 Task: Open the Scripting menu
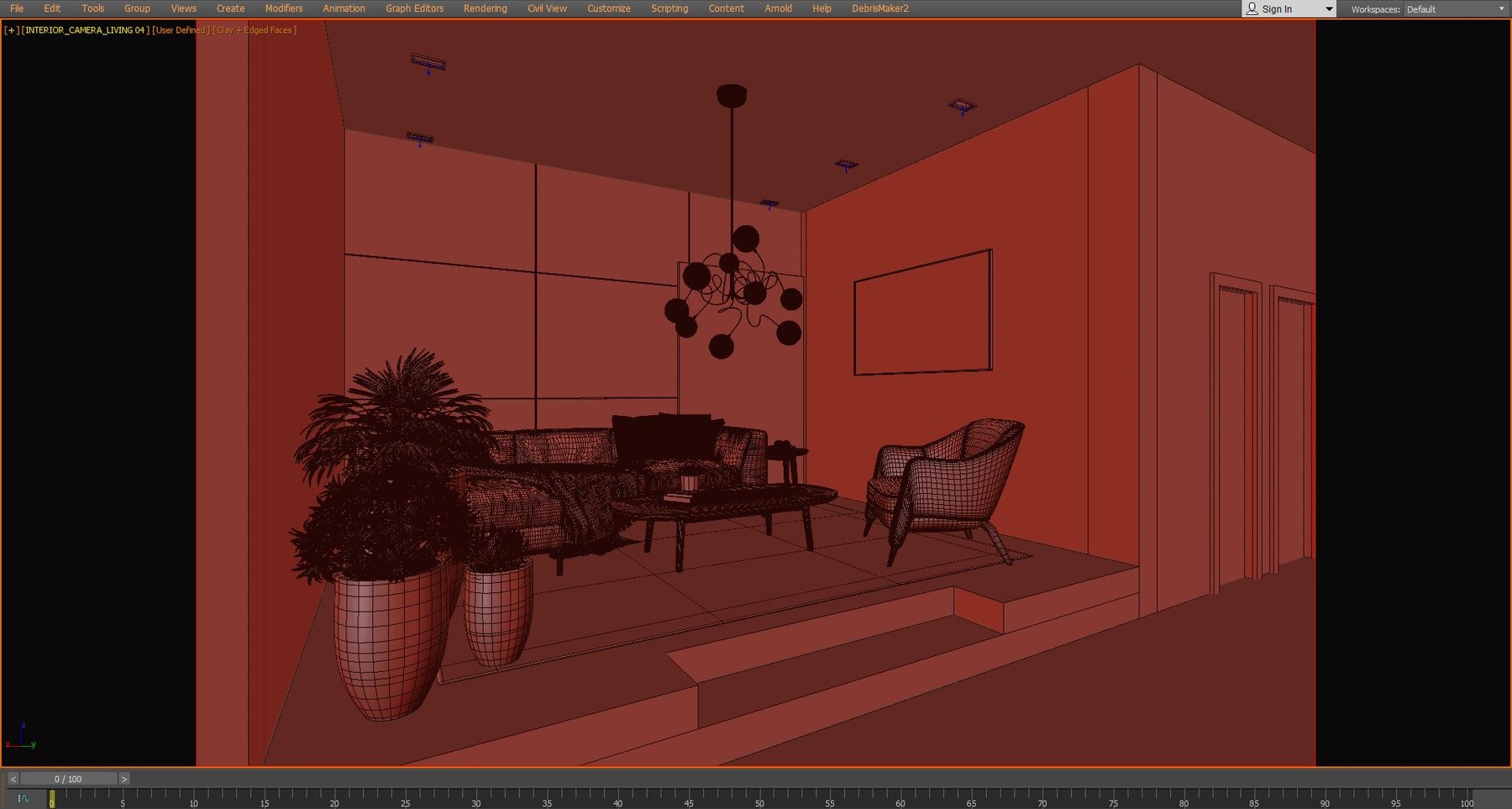(x=669, y=8)
